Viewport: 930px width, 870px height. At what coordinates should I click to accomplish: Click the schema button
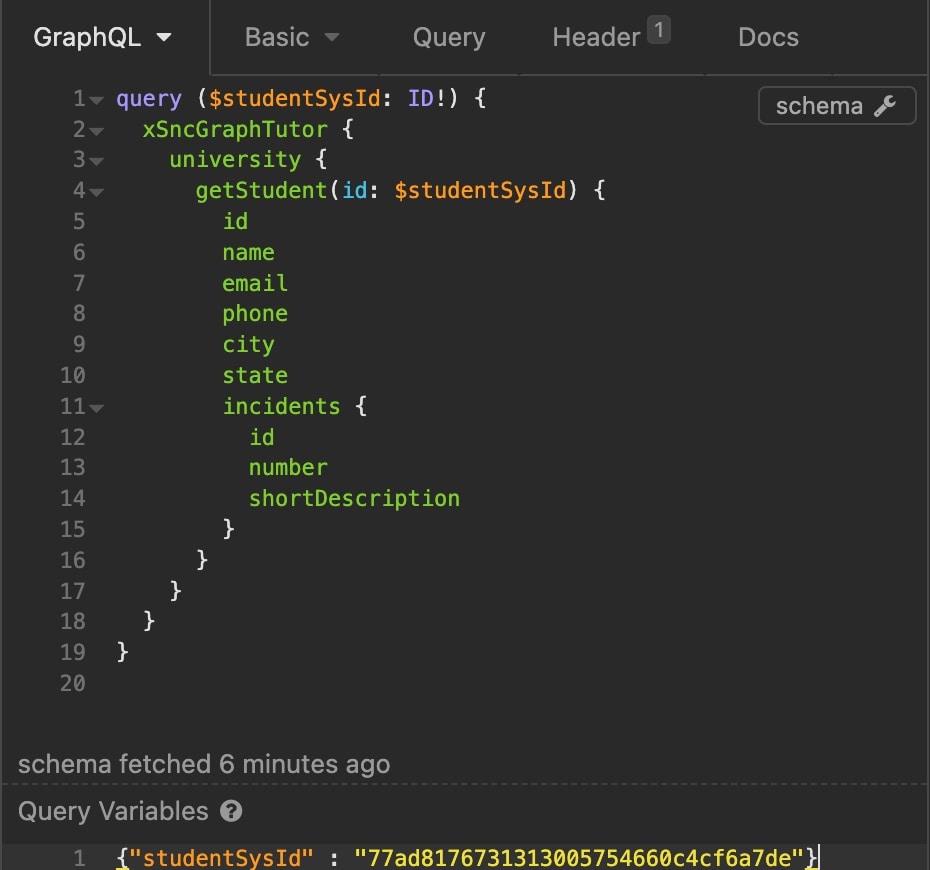tap(837, 105)
